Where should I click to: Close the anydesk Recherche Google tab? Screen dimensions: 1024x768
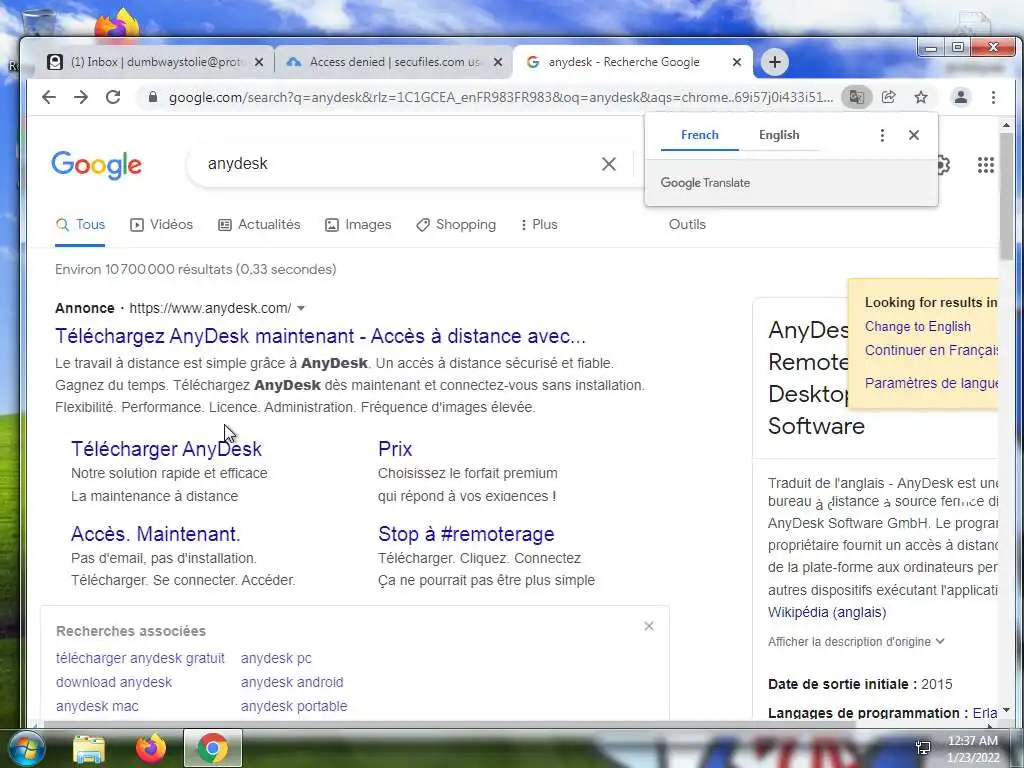(x=737, y=62)
